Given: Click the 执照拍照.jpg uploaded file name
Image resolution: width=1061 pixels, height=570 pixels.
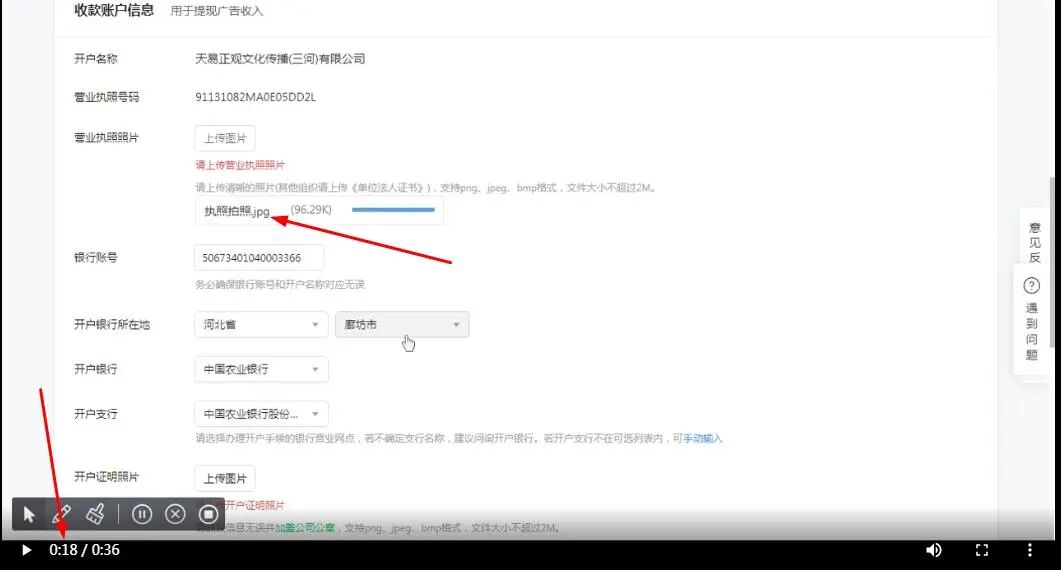Looking at the screenshot, I should pos(237,211).
